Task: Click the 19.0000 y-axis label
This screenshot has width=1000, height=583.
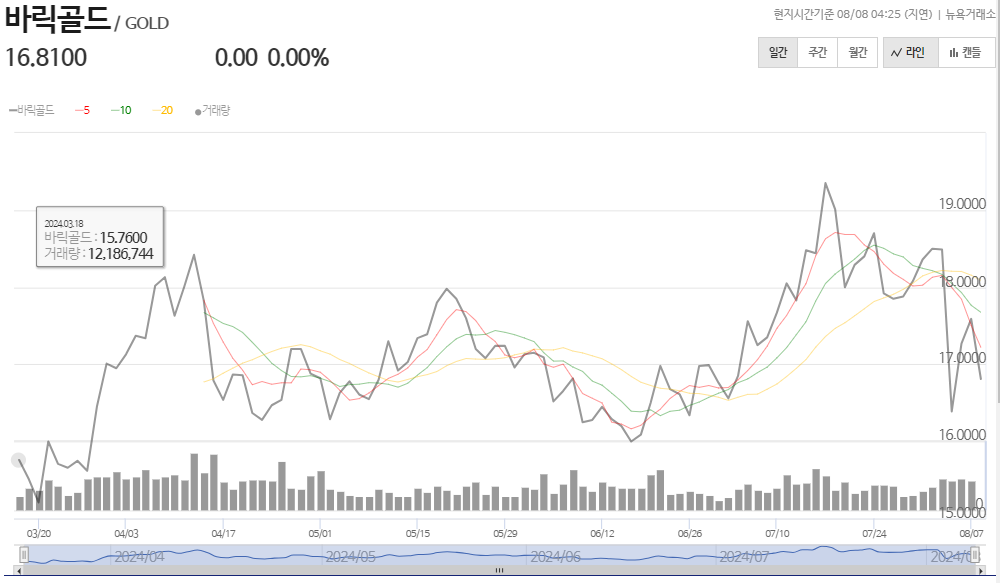Action: pos(962,203)
